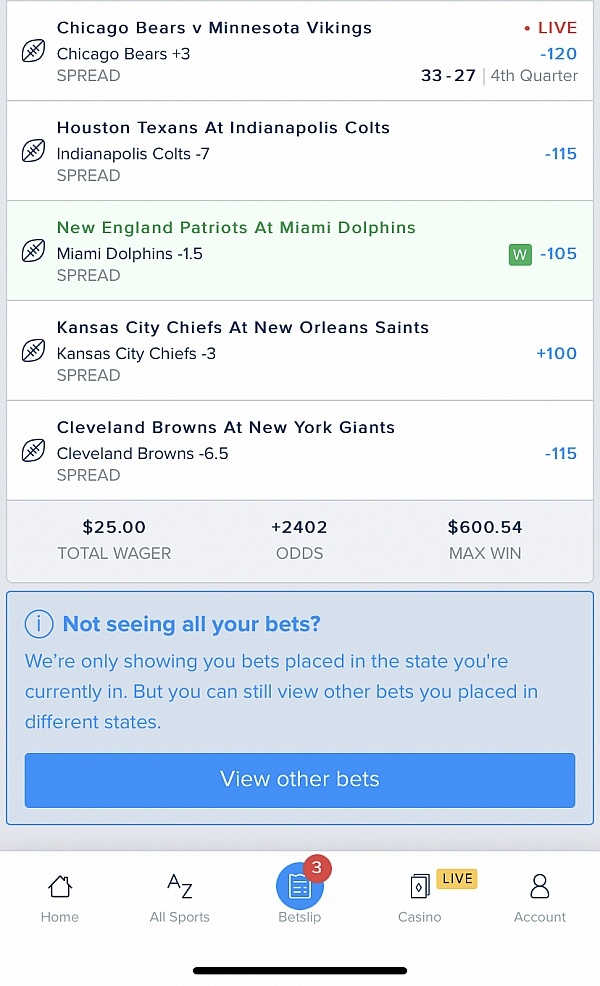Click the All Sports A-Z icon
The width and height of the screenshot is (600, 986).
click(180, 886)
